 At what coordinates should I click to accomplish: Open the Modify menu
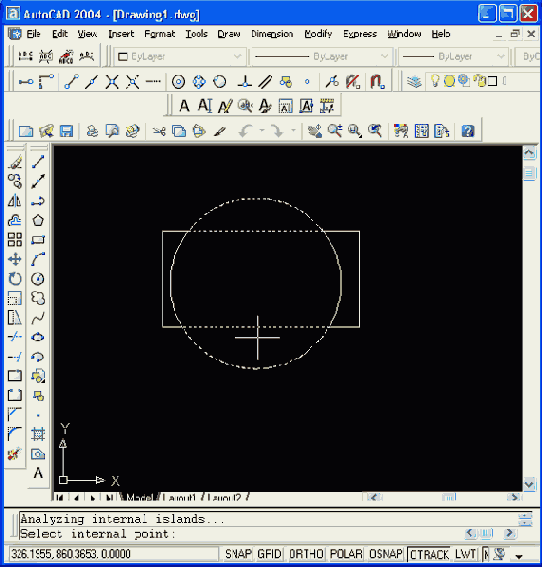[x=318, y=34]
